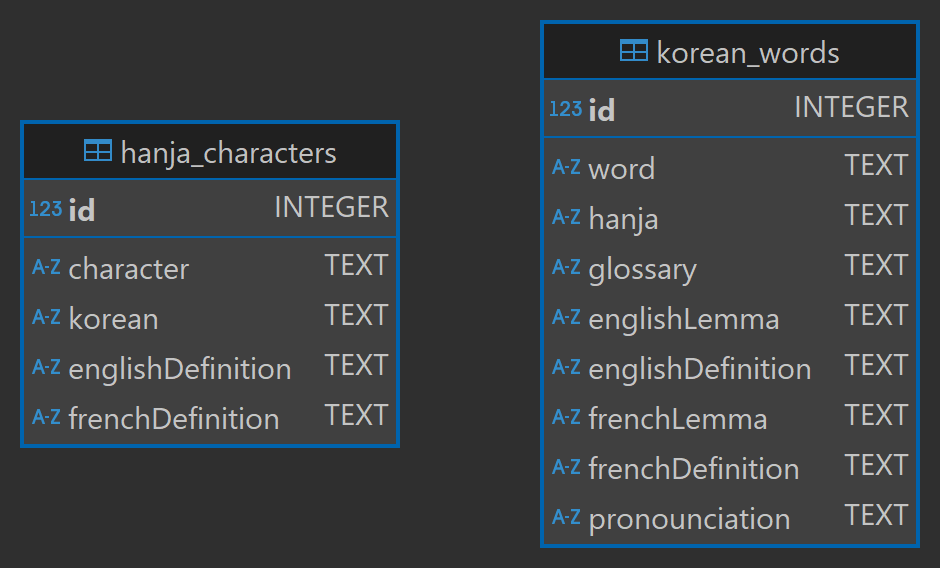Select the id primary key name in korean_words
This screenshot has height=568, width=940.
tap(602, 110)
